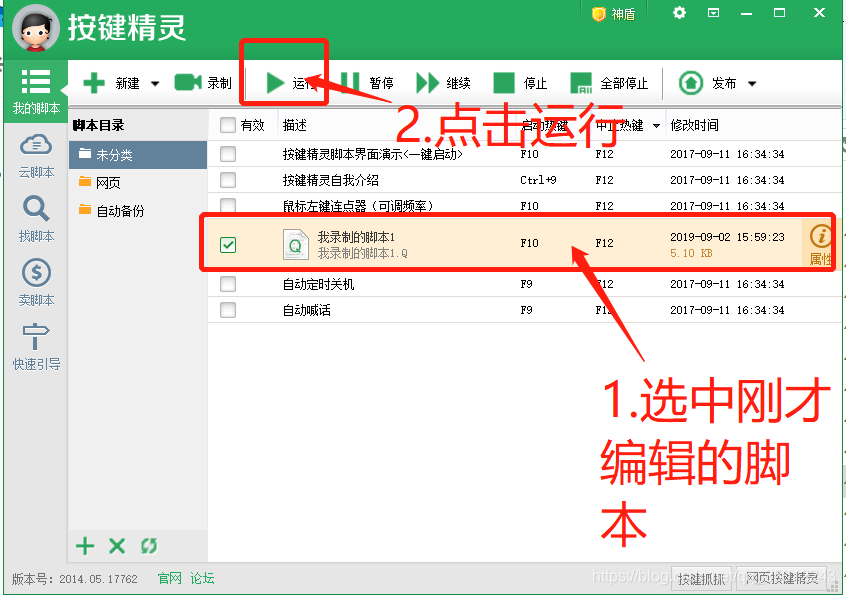
Task: Add a new folder with plus icon
Action: coord(85,546)
